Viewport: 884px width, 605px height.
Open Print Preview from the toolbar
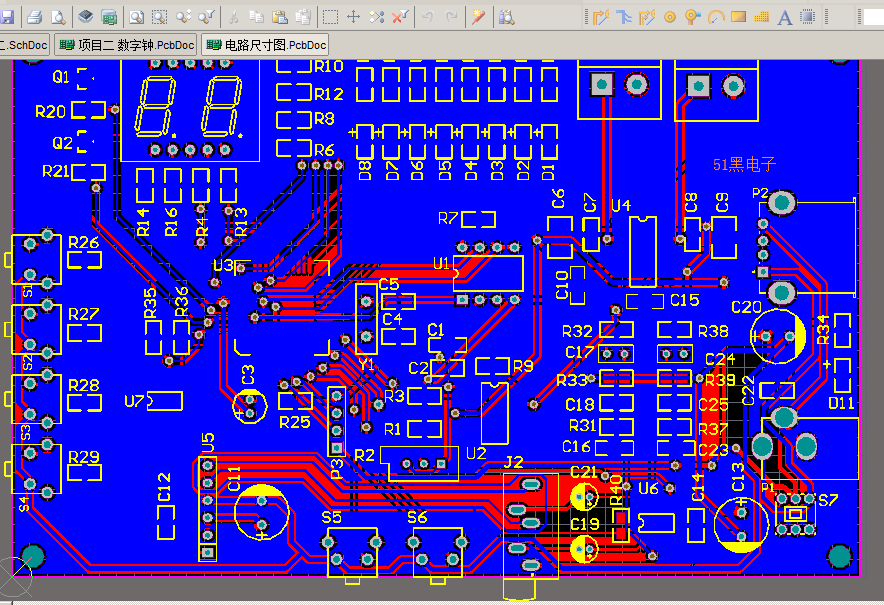[58, 17]
